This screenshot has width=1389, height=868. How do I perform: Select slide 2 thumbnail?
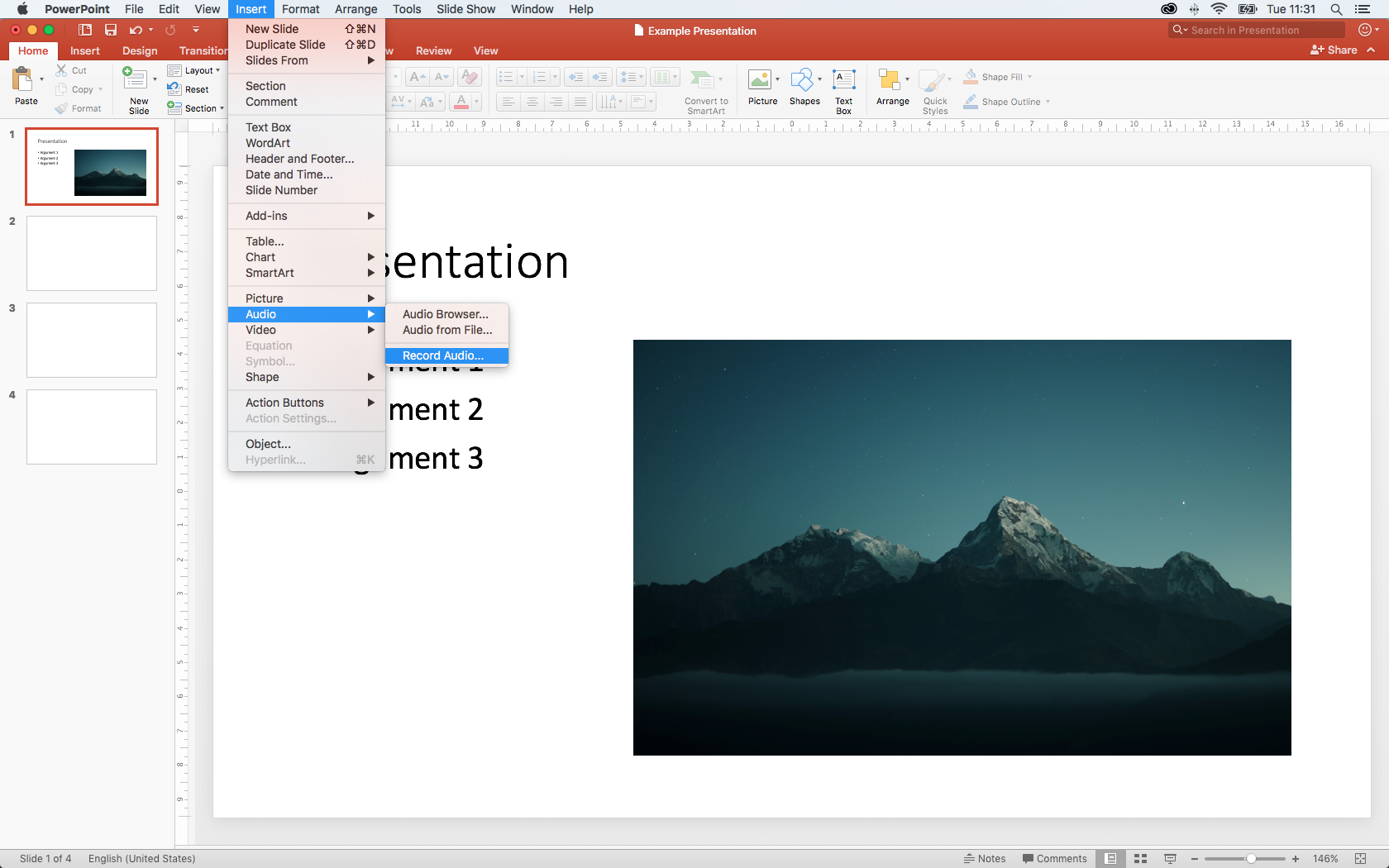coord(92,253)
